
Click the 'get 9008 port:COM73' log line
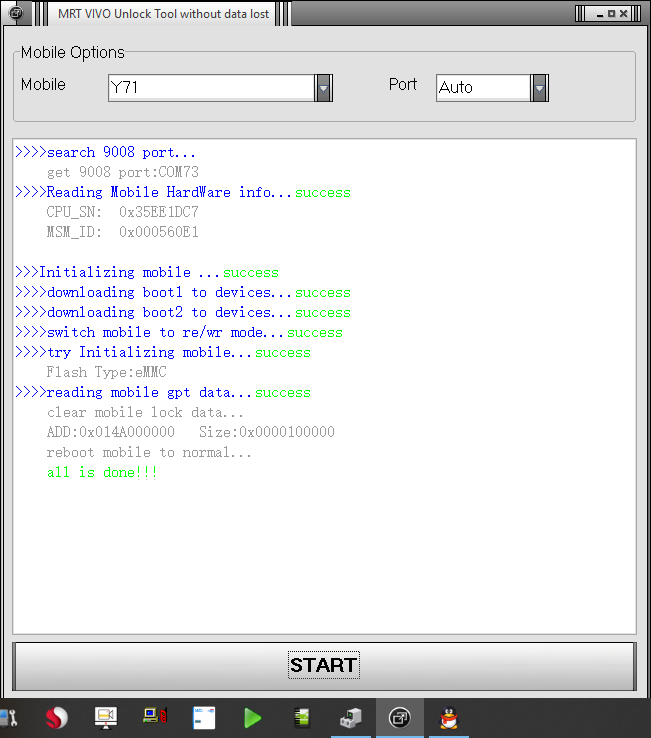[123, 172]
